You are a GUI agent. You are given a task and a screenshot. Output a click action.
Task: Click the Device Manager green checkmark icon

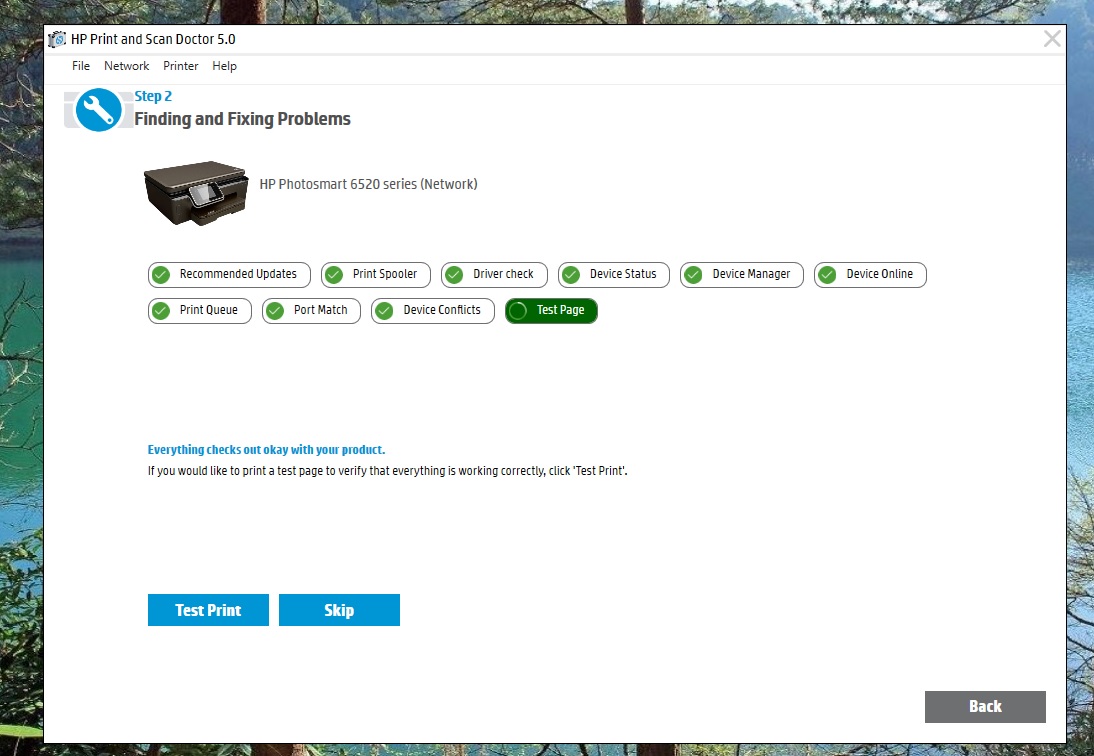[694, 275]
